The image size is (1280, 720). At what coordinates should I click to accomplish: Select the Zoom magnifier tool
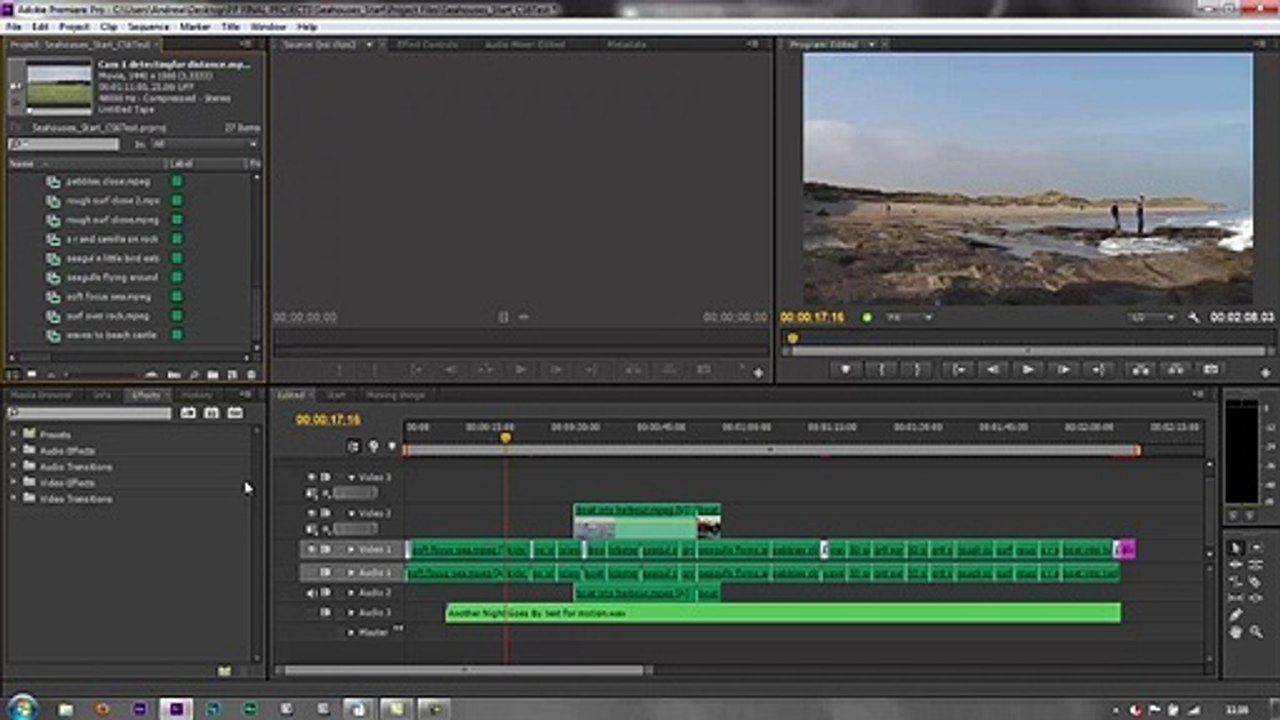pyautogui.click(x=1256, y=632)
